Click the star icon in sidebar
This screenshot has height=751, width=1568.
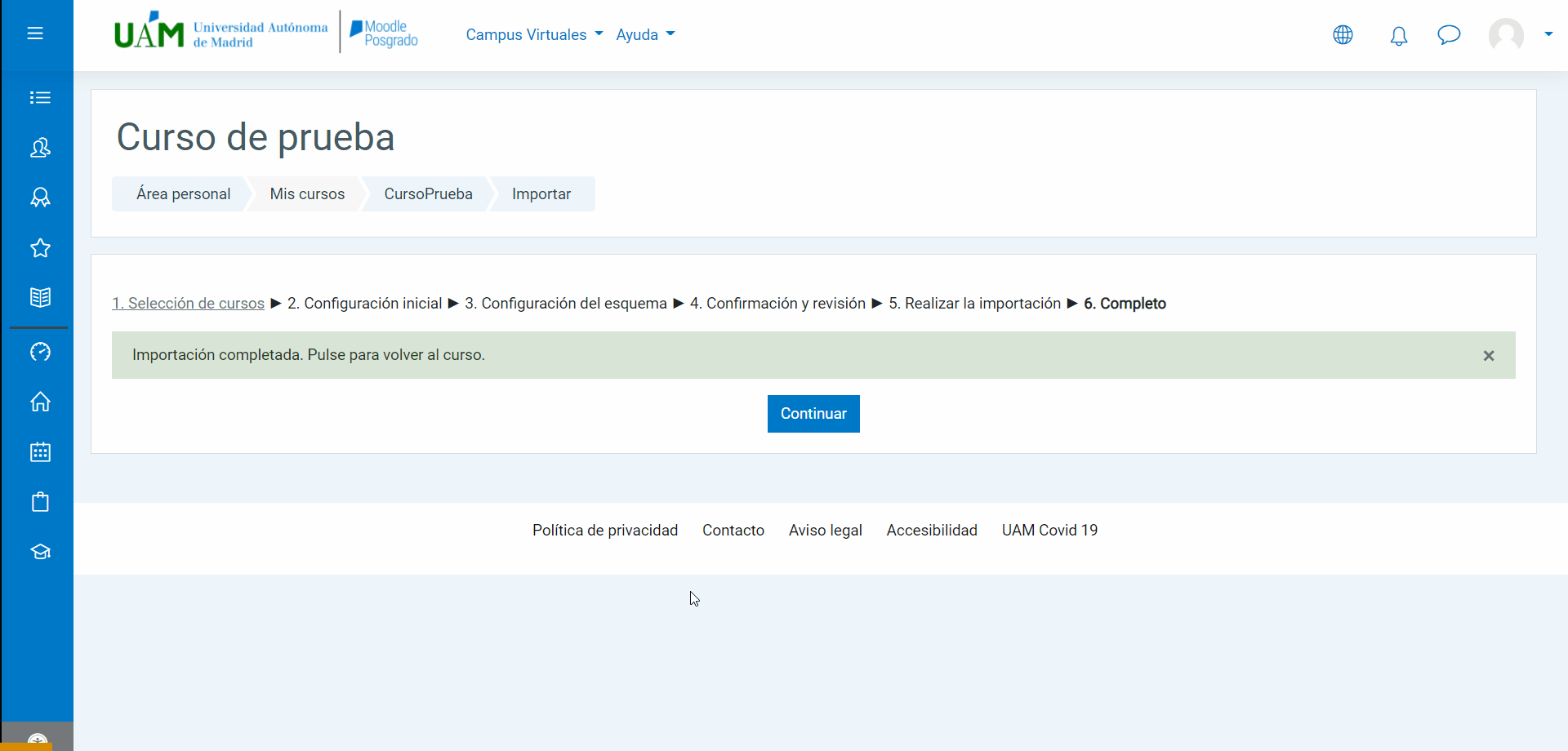tap(40, 248)
